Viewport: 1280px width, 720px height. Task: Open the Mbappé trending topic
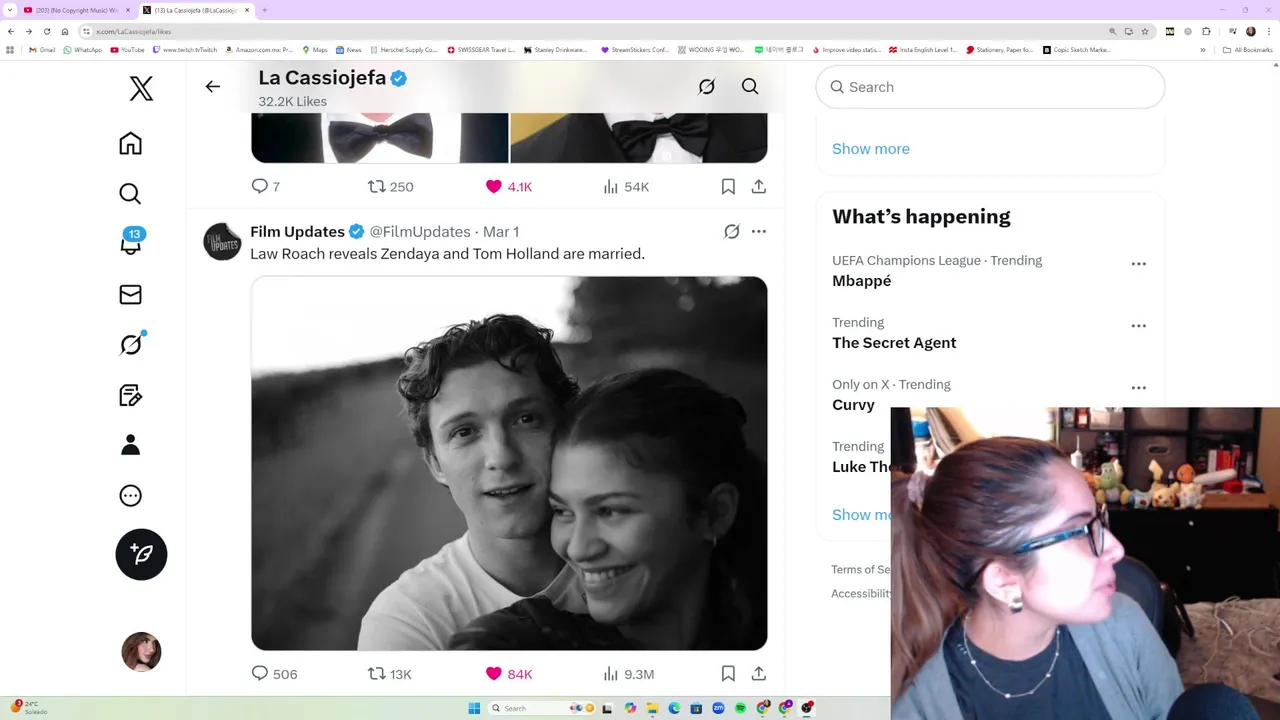click(x=862, y=281)
